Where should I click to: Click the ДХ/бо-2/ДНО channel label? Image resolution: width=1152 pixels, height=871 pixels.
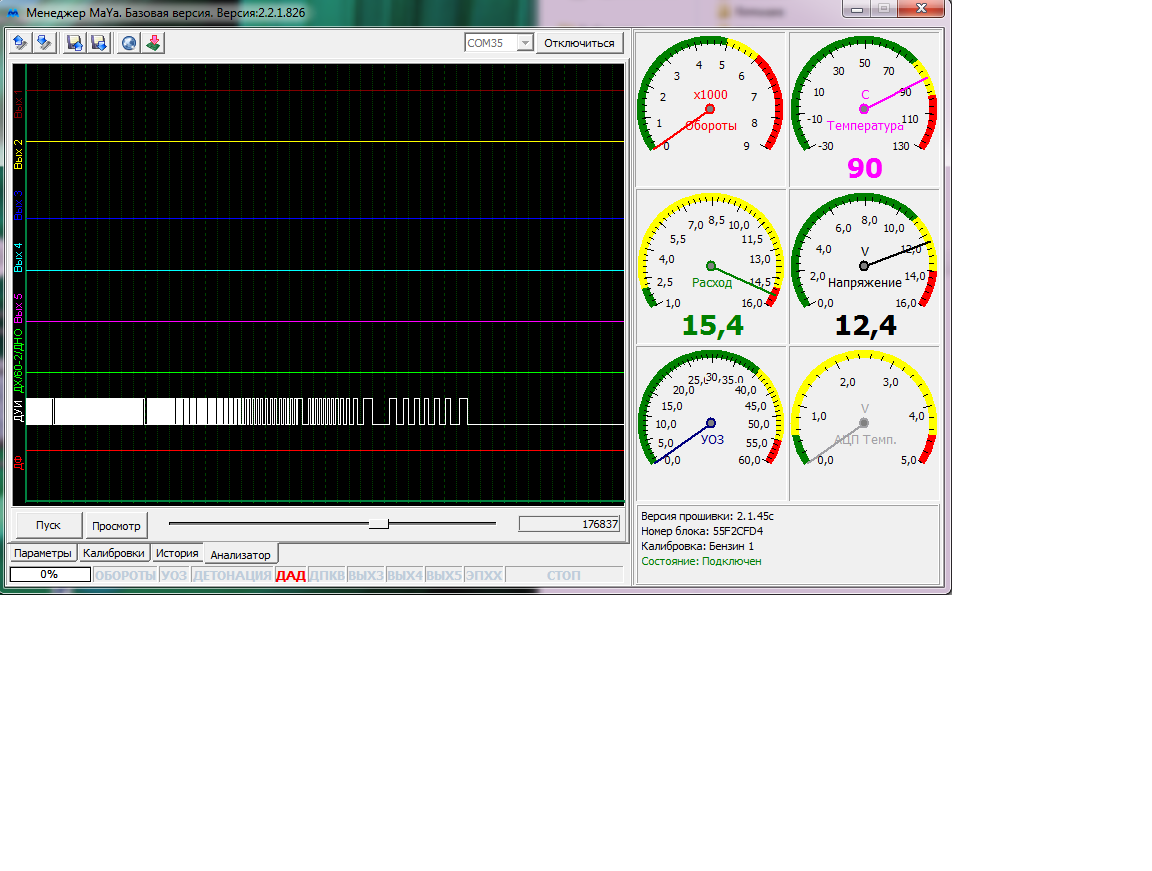pos(18,361)
